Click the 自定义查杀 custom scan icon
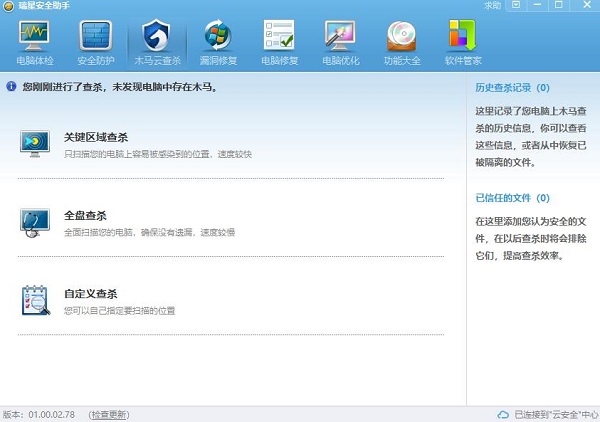 coord(36,299)
